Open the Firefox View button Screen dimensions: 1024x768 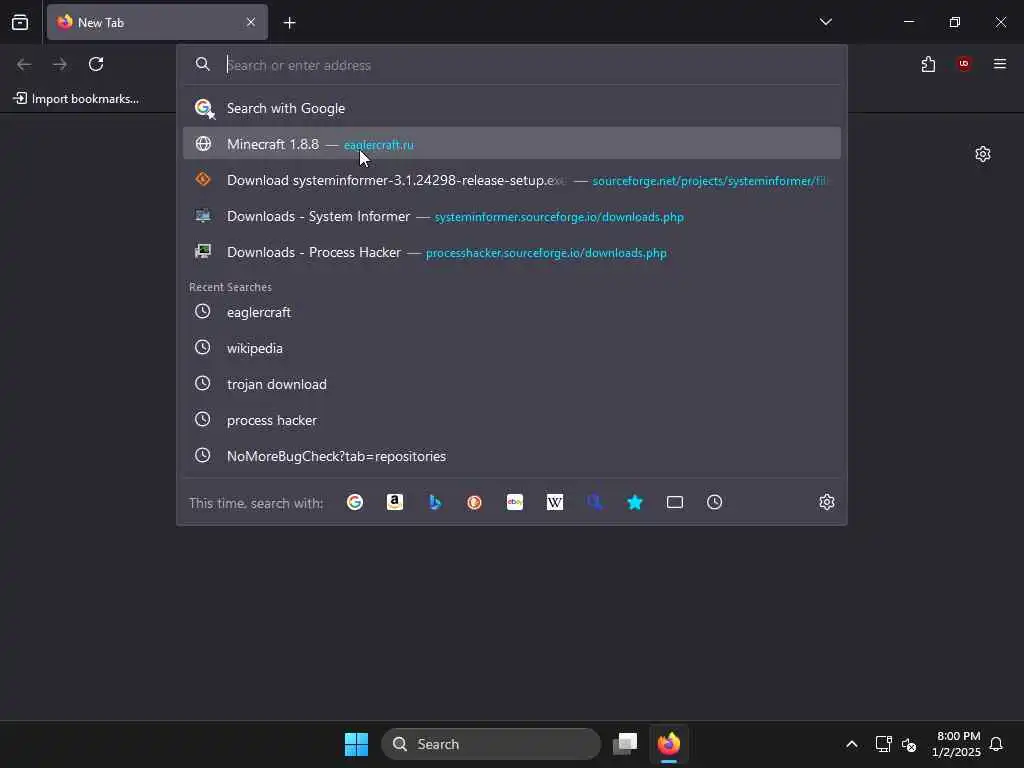20,22
